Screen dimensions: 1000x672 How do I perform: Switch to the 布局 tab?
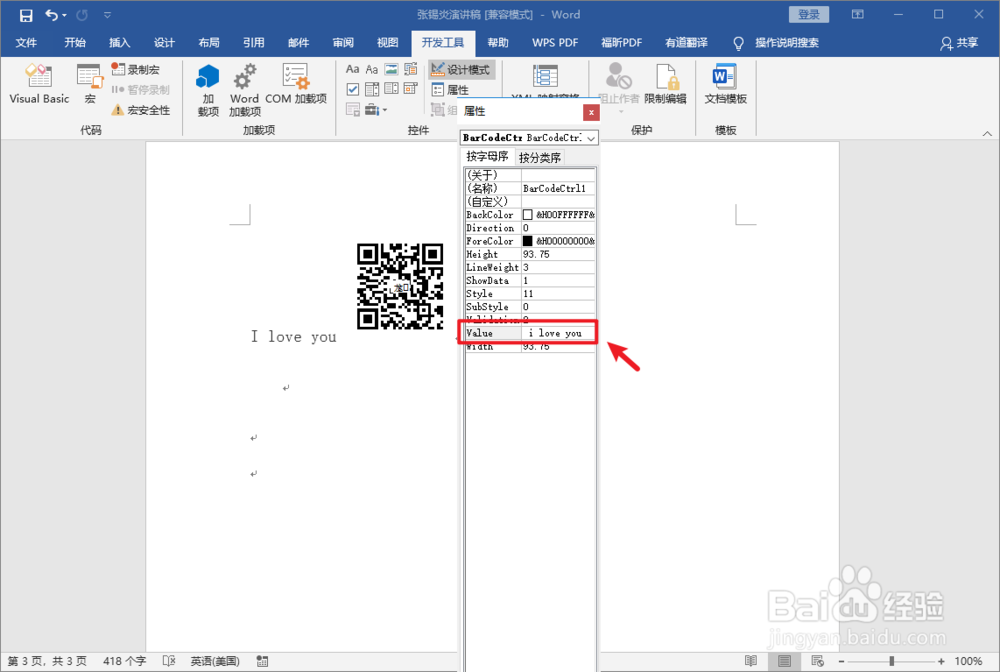[x=209, y=43]
